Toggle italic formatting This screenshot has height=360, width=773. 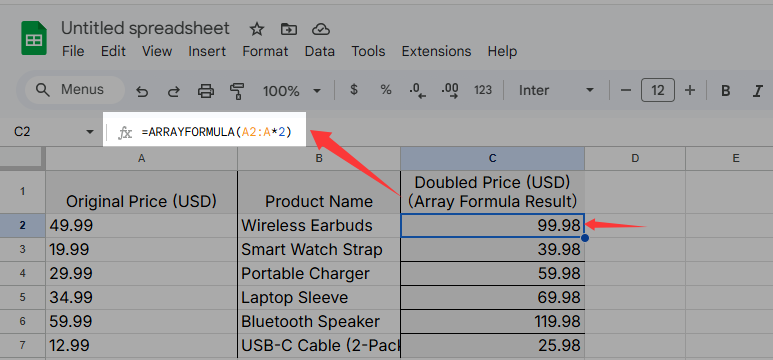[x=758, y=91]
